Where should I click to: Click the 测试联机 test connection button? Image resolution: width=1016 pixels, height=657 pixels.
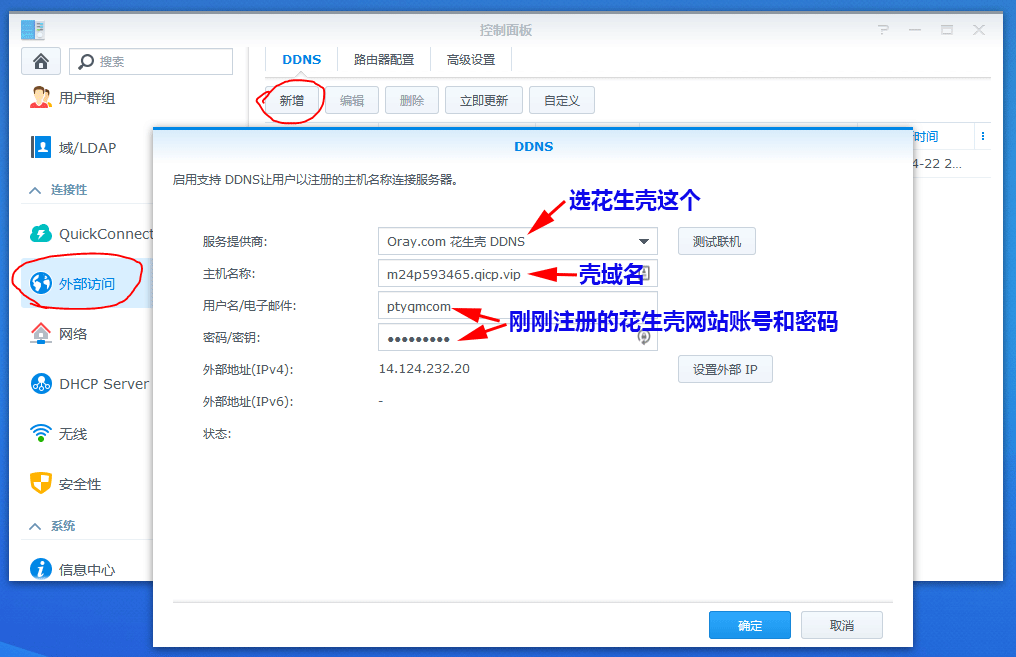tap(717, 241)
